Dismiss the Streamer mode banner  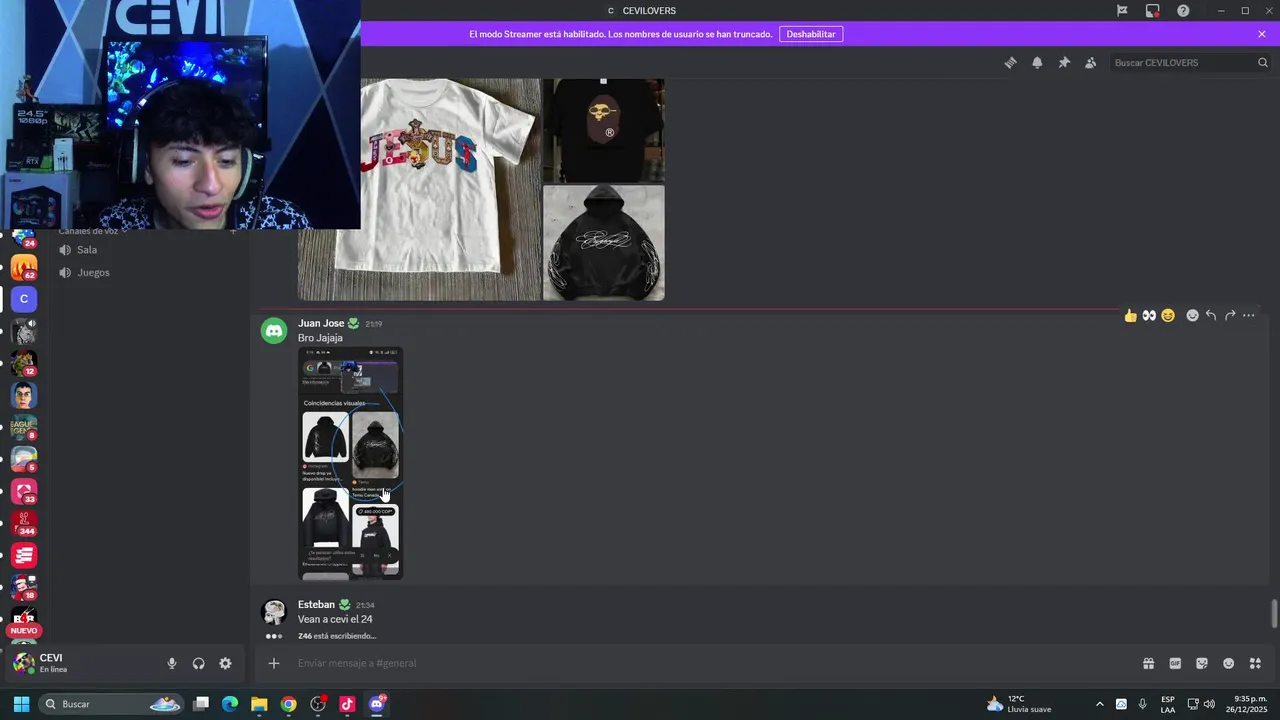click(1262, 34)
